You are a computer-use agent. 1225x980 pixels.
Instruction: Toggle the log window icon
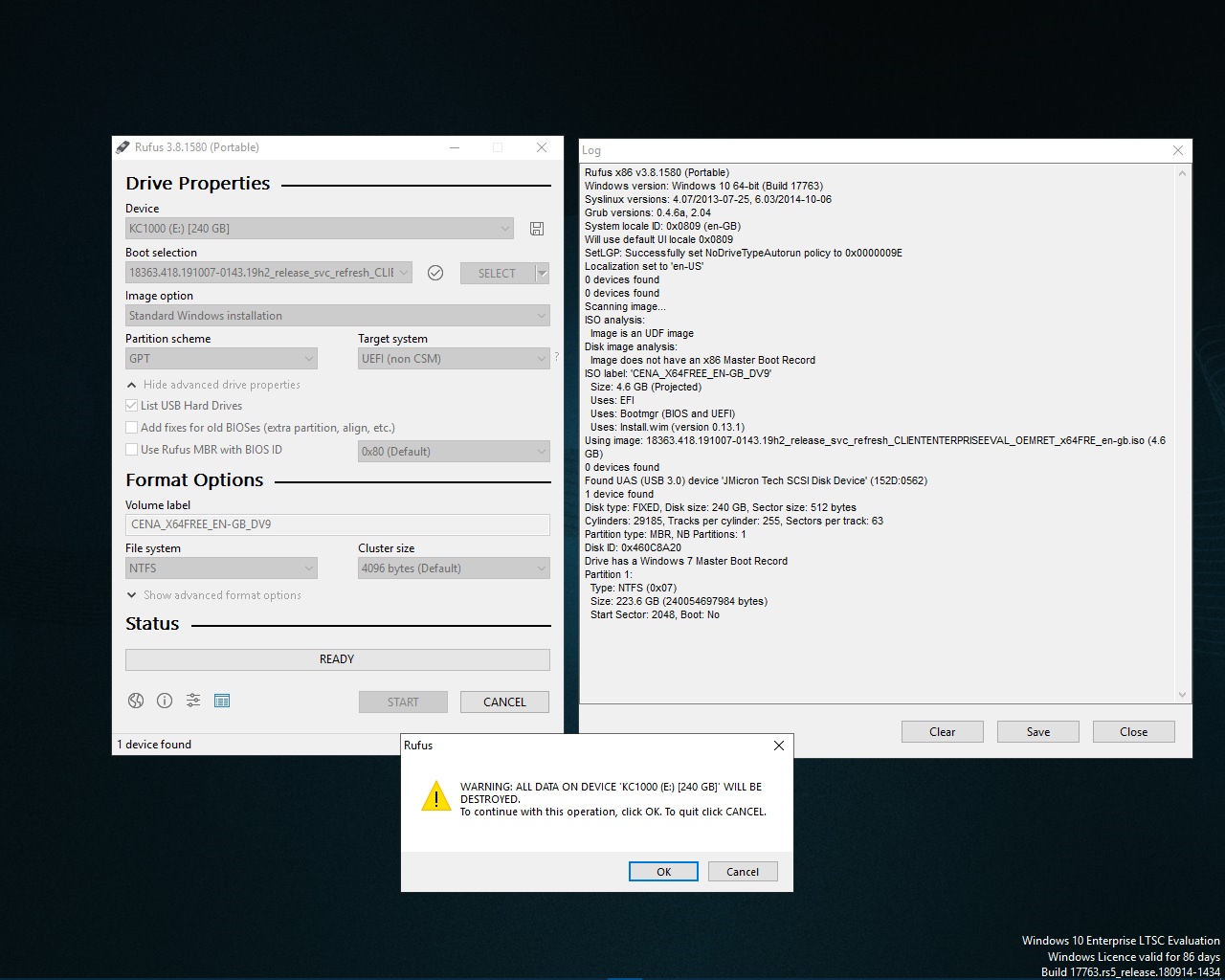point(222,701)
